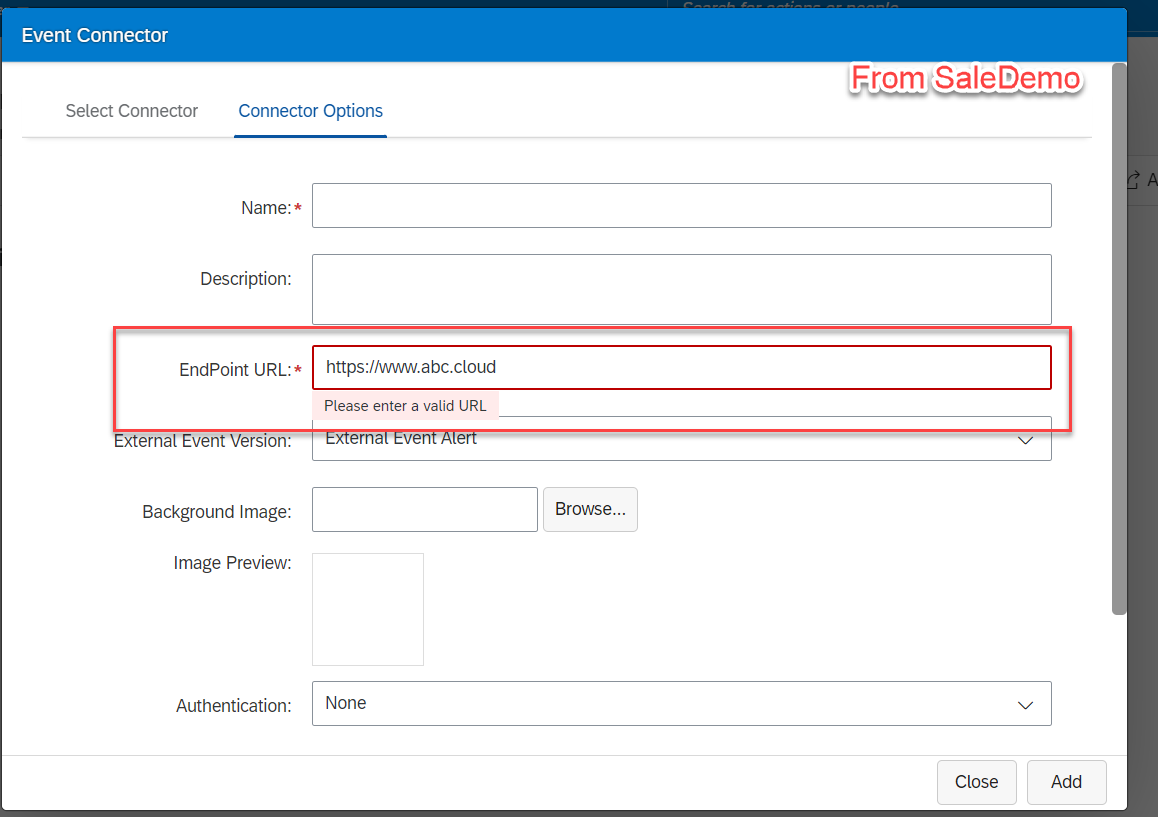Viewport: 1158px width, 817px height.
Task: Click the Event Connector dialog title
Action: click(95, 35)
